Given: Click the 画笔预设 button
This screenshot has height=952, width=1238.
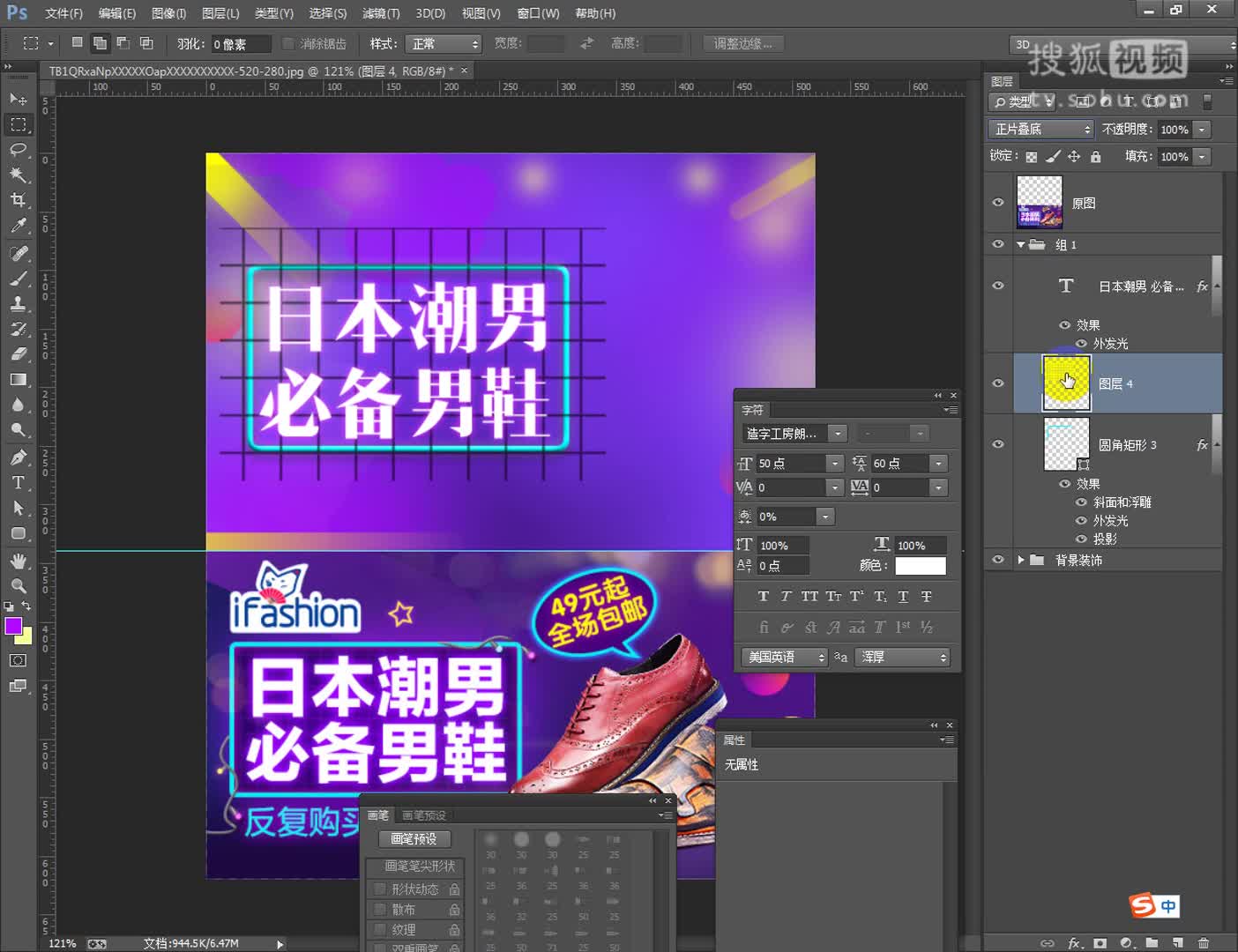Looking at the screenshot, I should pyautogui.click(x=414, y=839).
